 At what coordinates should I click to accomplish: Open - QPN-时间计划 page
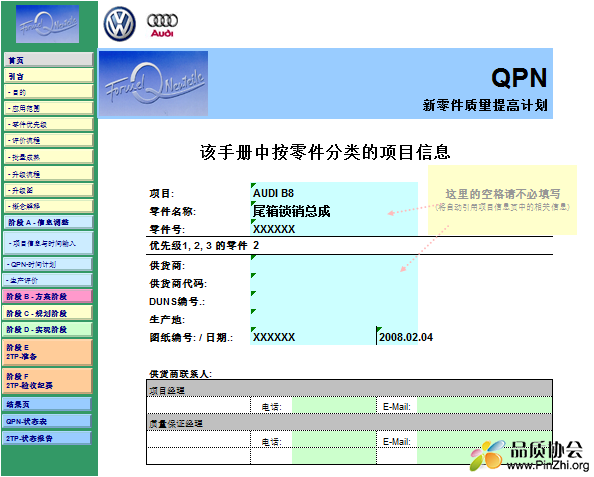[x=48, y=264]
